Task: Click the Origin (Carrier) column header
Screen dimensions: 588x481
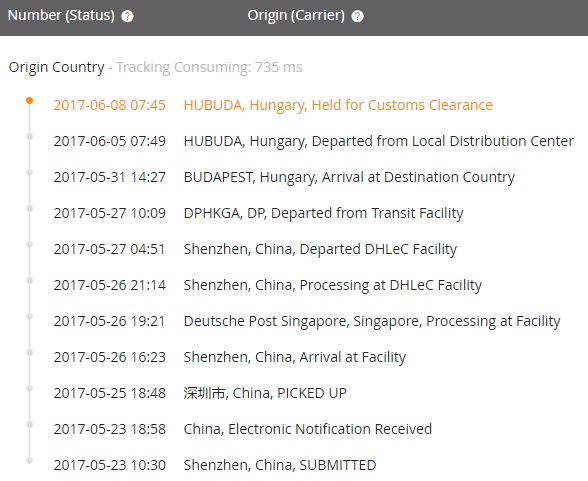Action: coord(296,16)
